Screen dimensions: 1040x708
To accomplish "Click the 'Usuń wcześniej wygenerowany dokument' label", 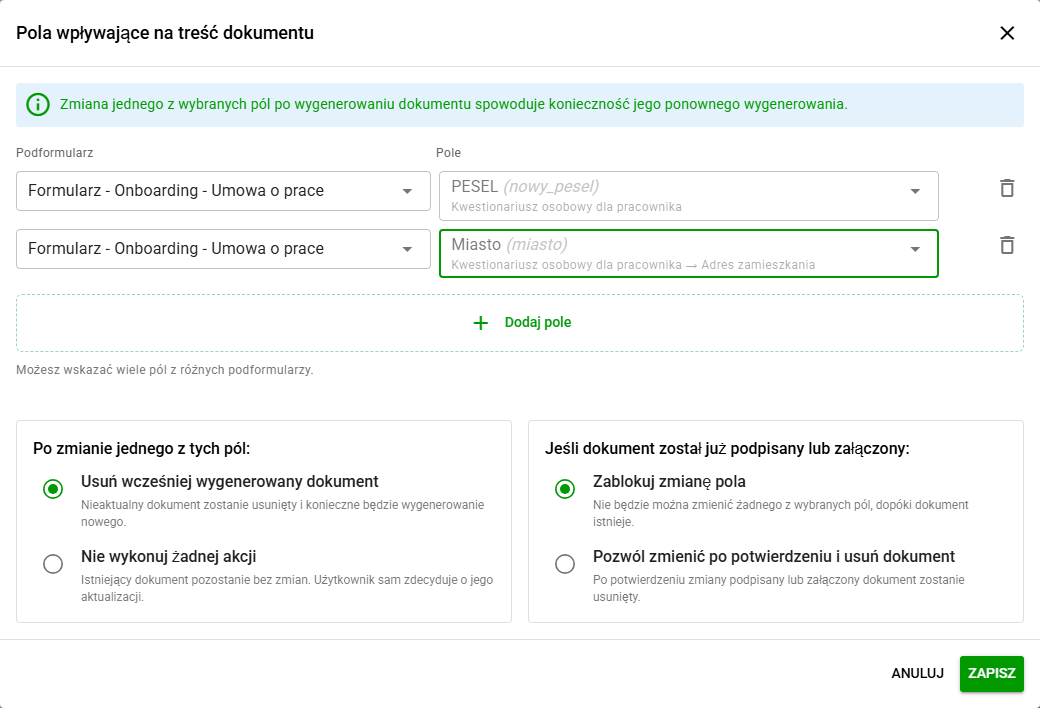I will 229,482.
